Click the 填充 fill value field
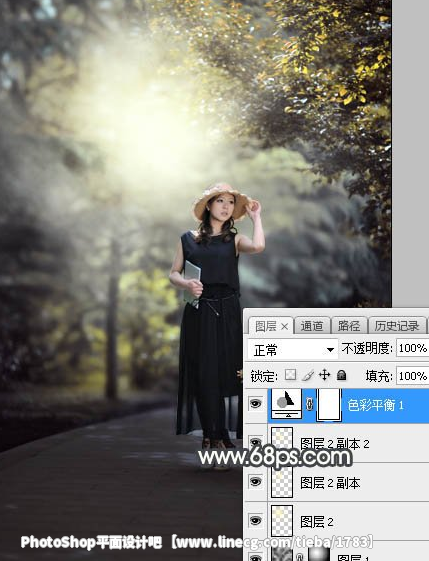This screenshot has height=561, width=429. 412,376
